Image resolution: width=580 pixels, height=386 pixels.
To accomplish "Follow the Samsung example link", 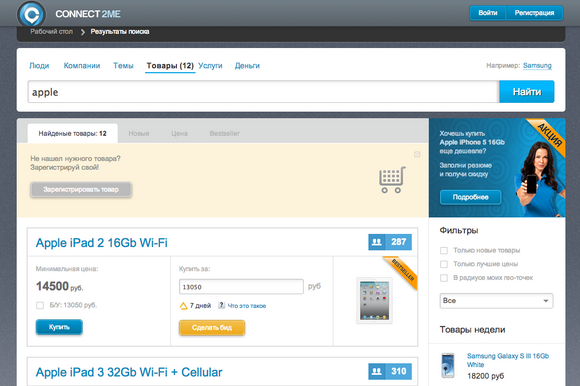I will point(537,65).
